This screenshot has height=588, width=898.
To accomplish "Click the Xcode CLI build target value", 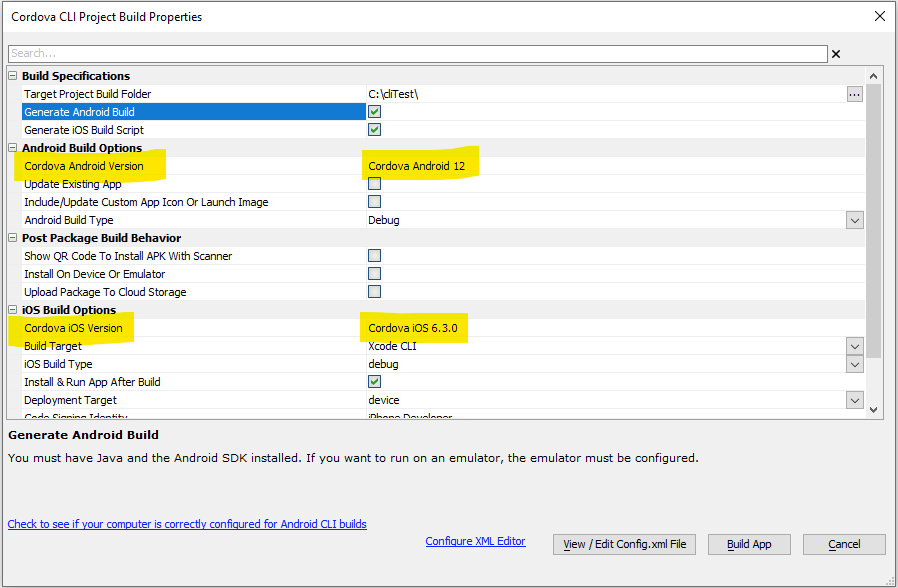I will (x=392, y=346).
